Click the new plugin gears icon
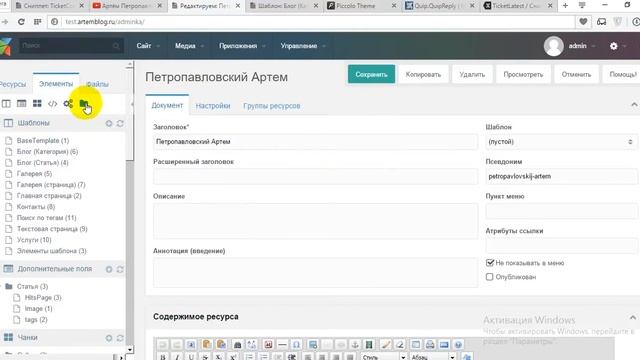The height and width of the screenshot is (360, 640). tap(68, 104)
